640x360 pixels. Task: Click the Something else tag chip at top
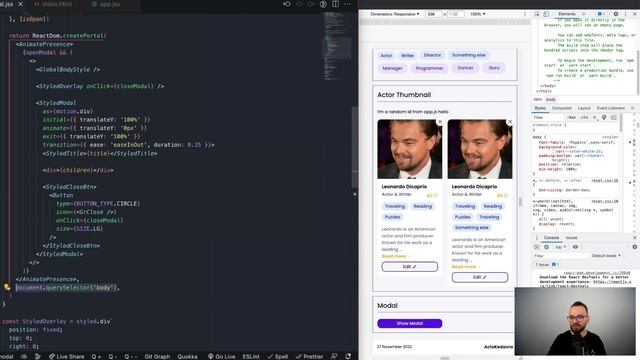click(469, 55)
